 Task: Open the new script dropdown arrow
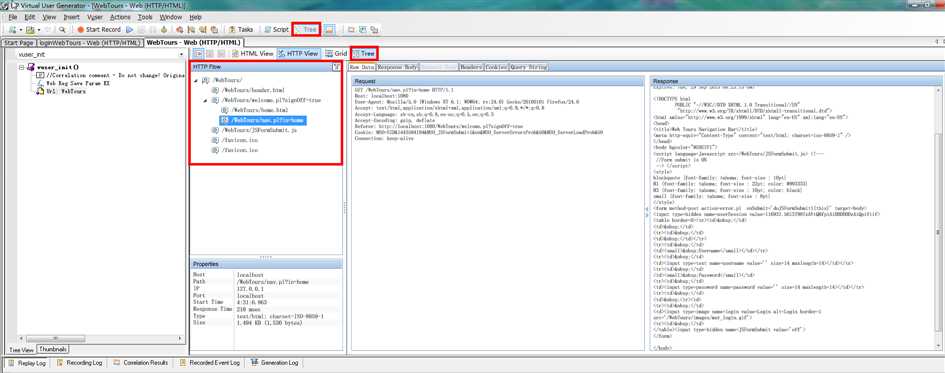tap(20, 29)
